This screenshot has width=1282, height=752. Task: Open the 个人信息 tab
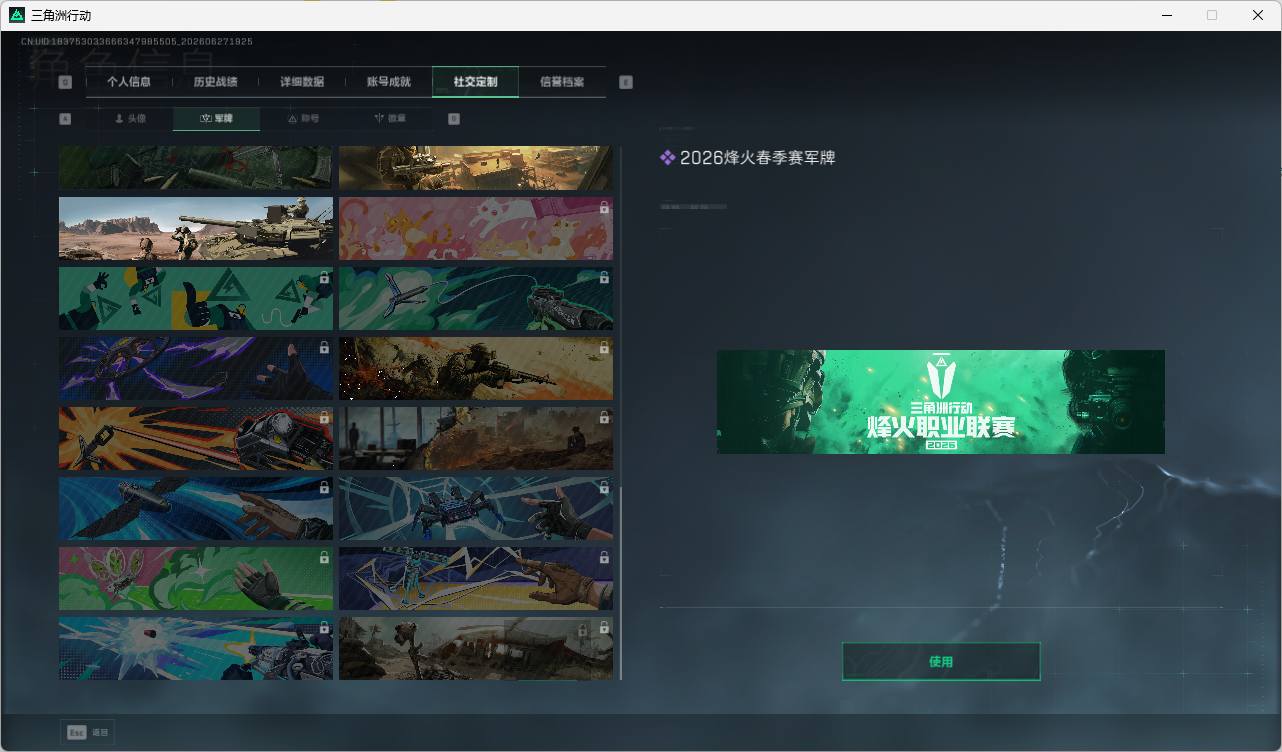click(128, 82)
